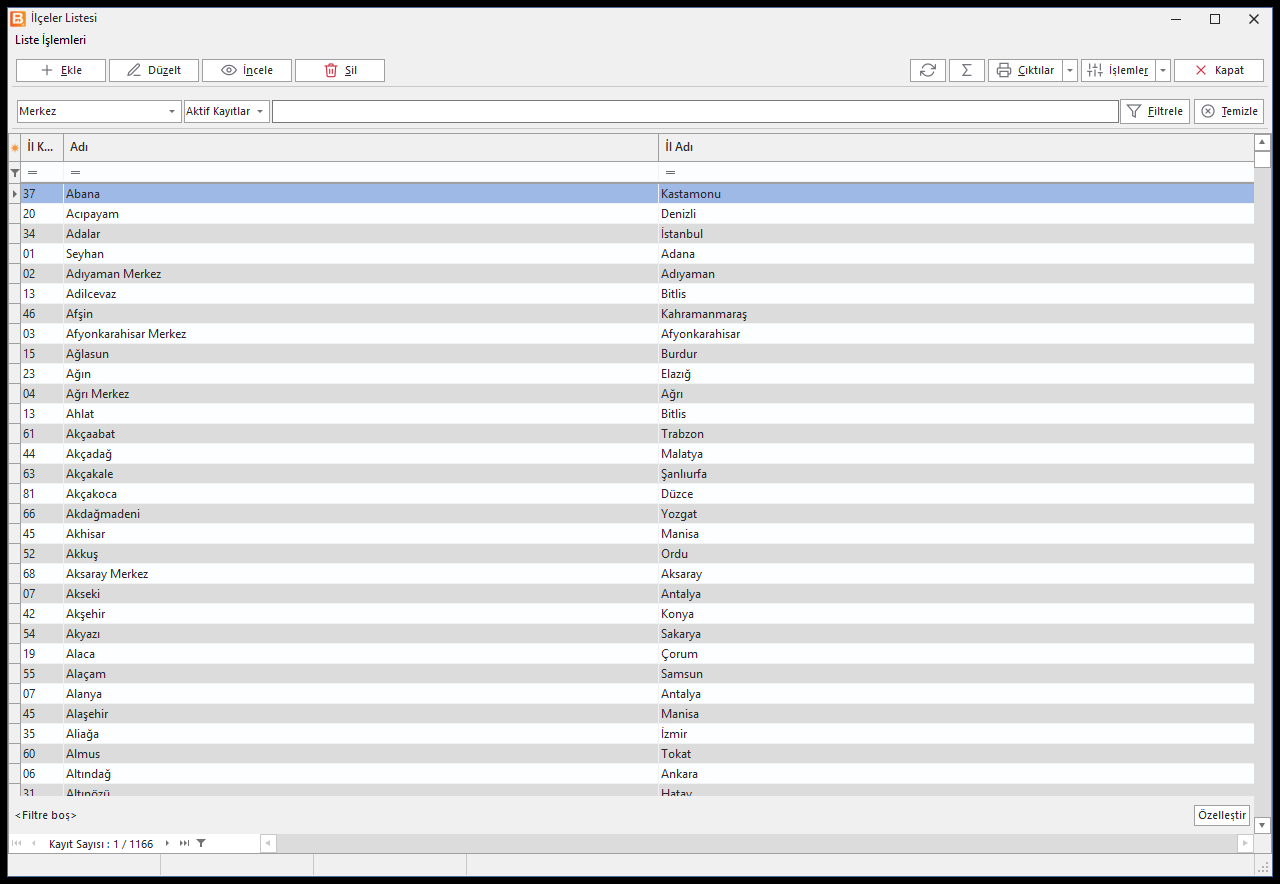This screenshot has width=1280, height=884.
Task: Click the Kapat close button
Action: 1219,70
